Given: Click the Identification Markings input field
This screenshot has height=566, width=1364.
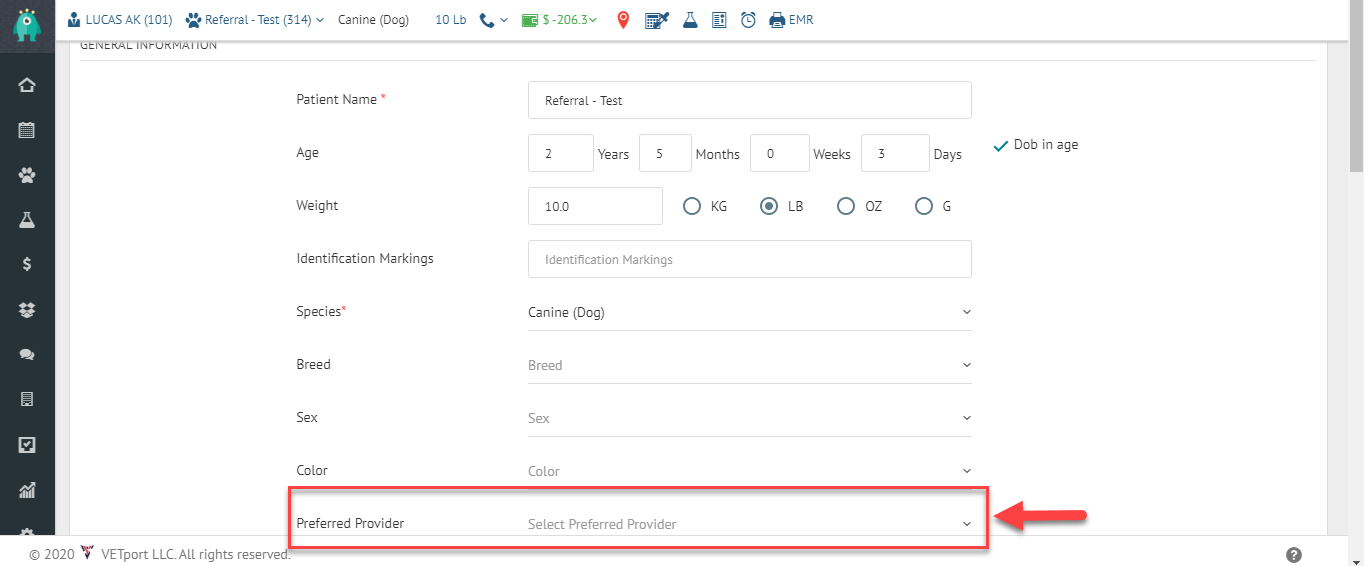Looking at the screenshot, I should point(750,259).
